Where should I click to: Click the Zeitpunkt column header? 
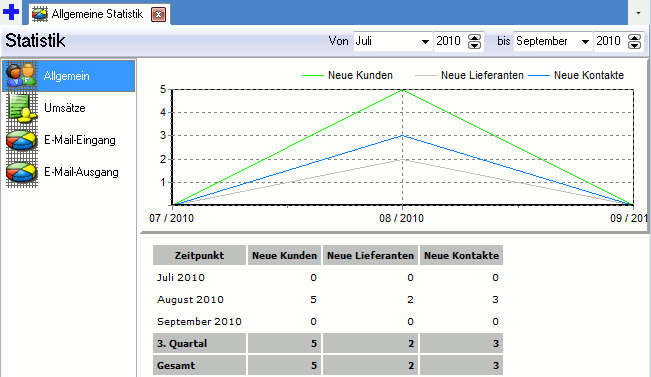click(x=199, y=255)
